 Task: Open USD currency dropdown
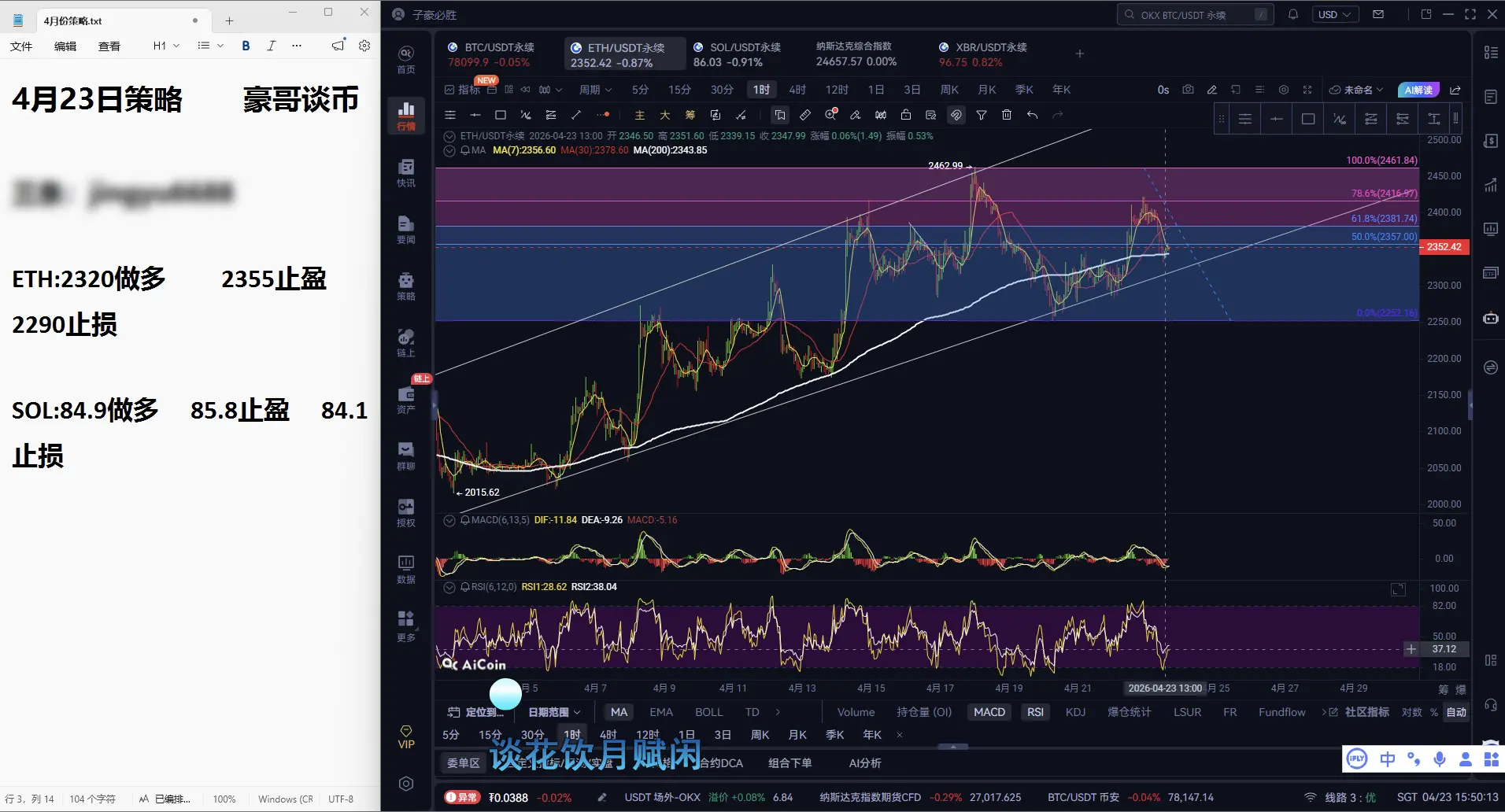[1334, 14]
